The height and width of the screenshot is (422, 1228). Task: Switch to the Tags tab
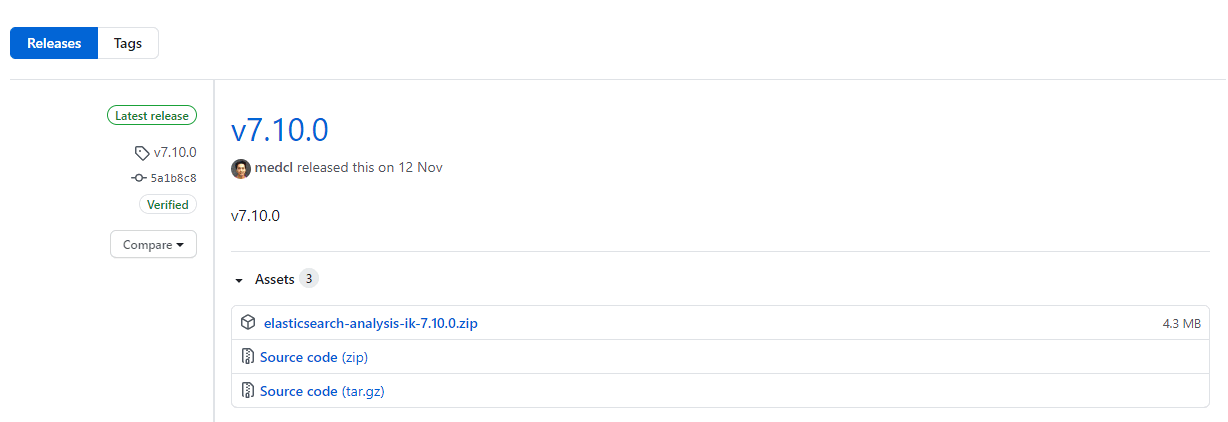(x=128, y=44)
